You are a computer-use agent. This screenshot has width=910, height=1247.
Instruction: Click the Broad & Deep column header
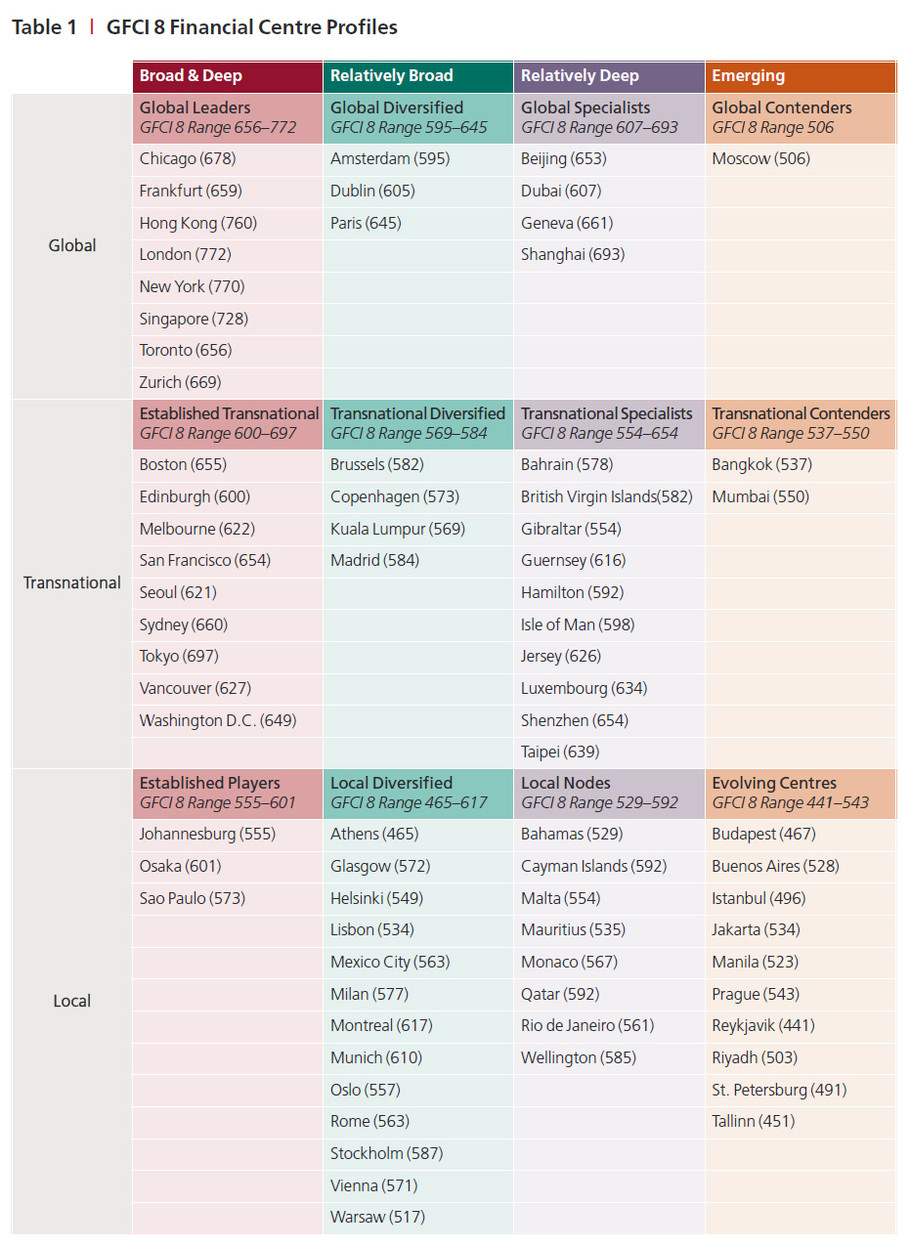(190, 76)
